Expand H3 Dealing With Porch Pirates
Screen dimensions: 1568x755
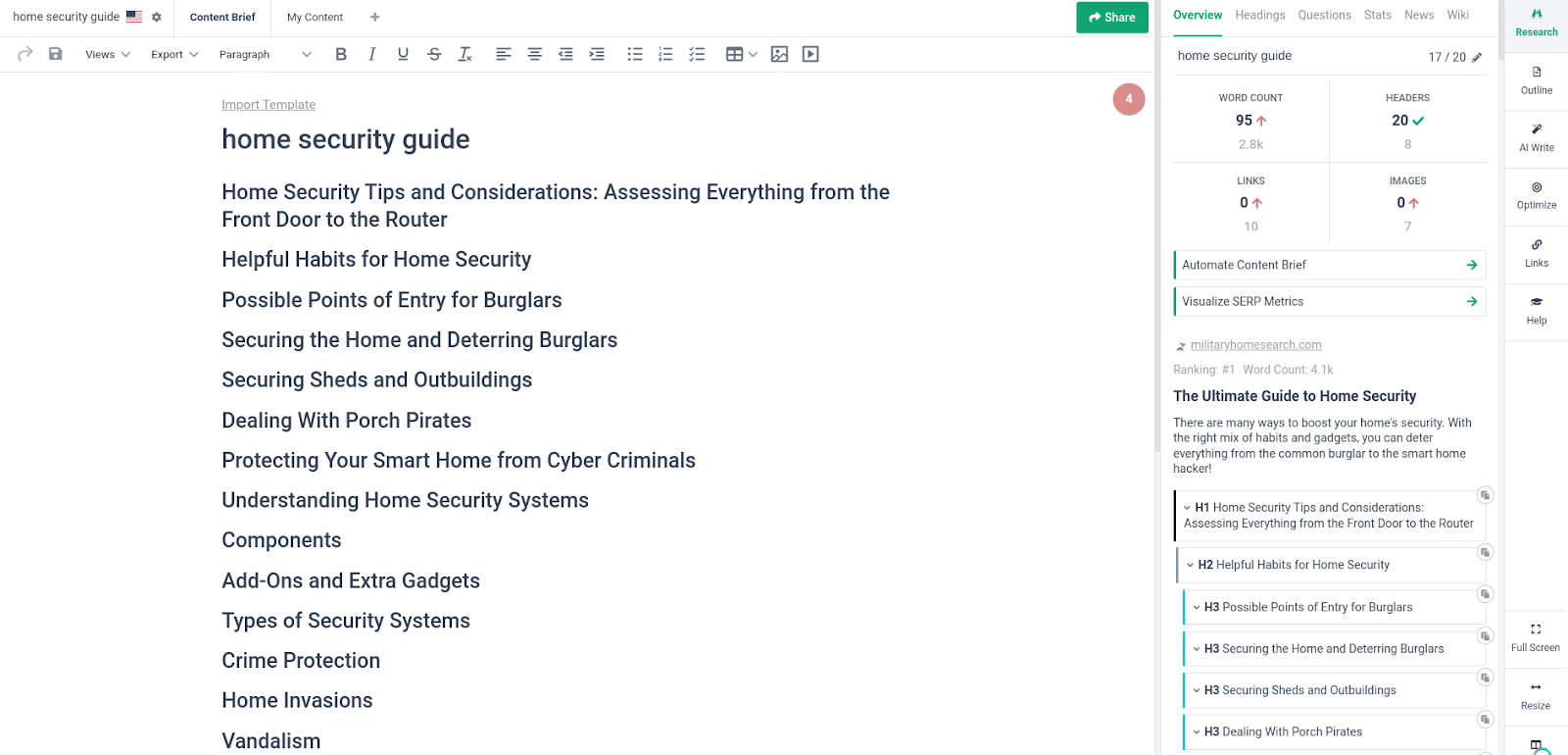pyautogui.click(x=1197, y=731)
